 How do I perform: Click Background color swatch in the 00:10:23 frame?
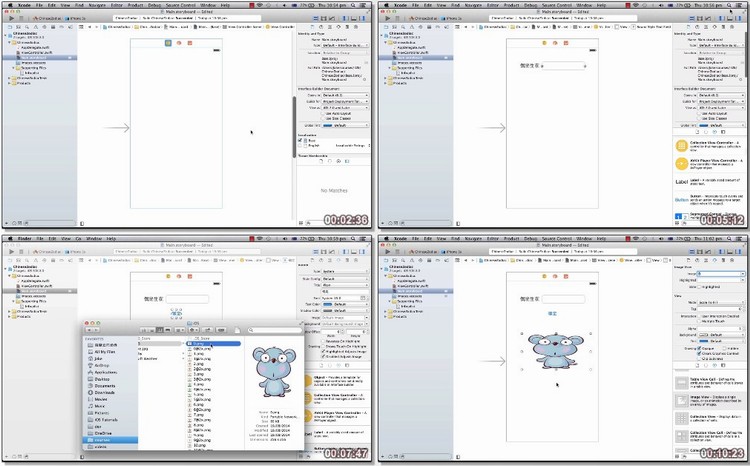click(x=704, y=335)
